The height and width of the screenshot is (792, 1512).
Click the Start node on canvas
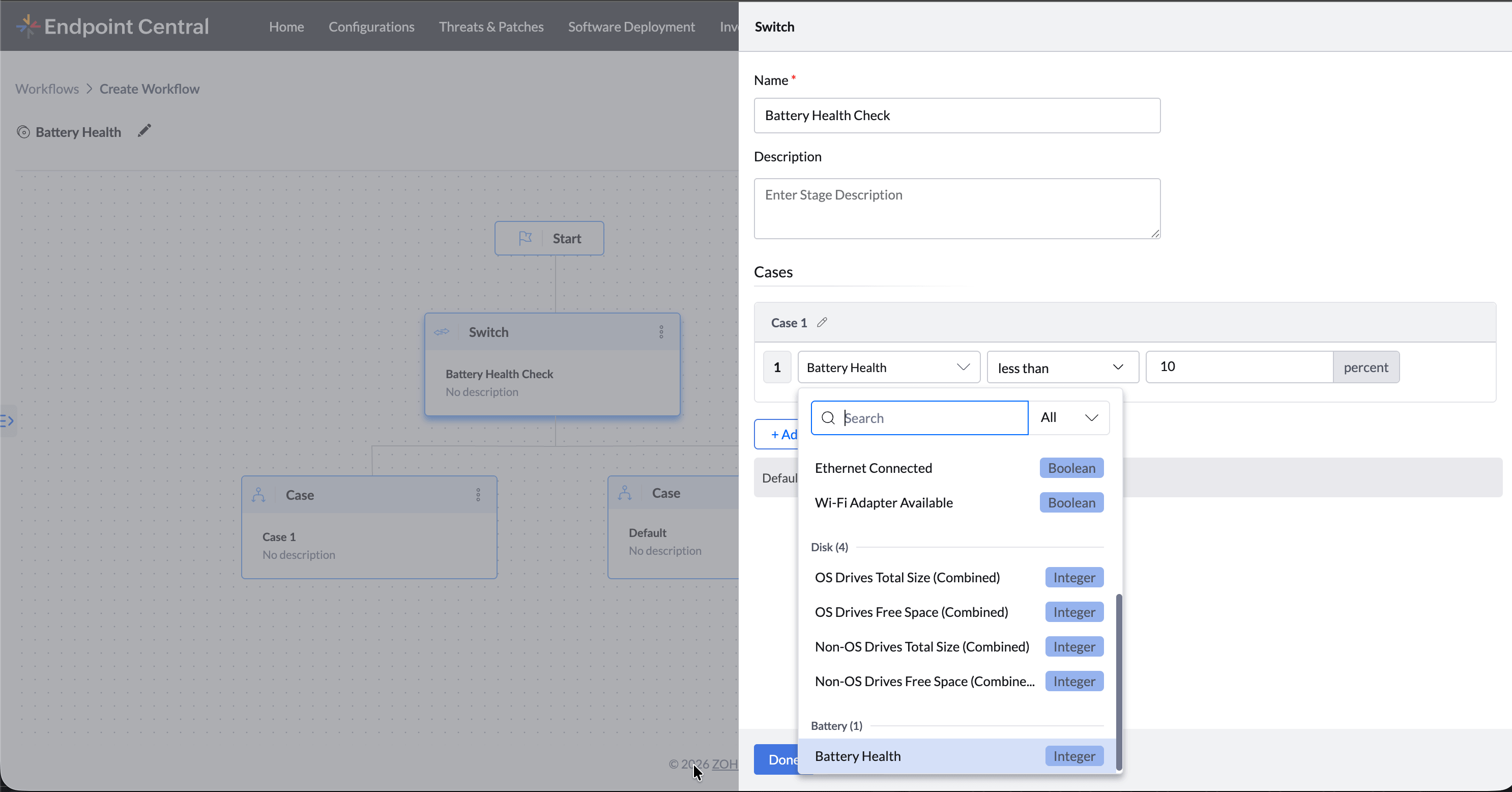tap(549, 238)
